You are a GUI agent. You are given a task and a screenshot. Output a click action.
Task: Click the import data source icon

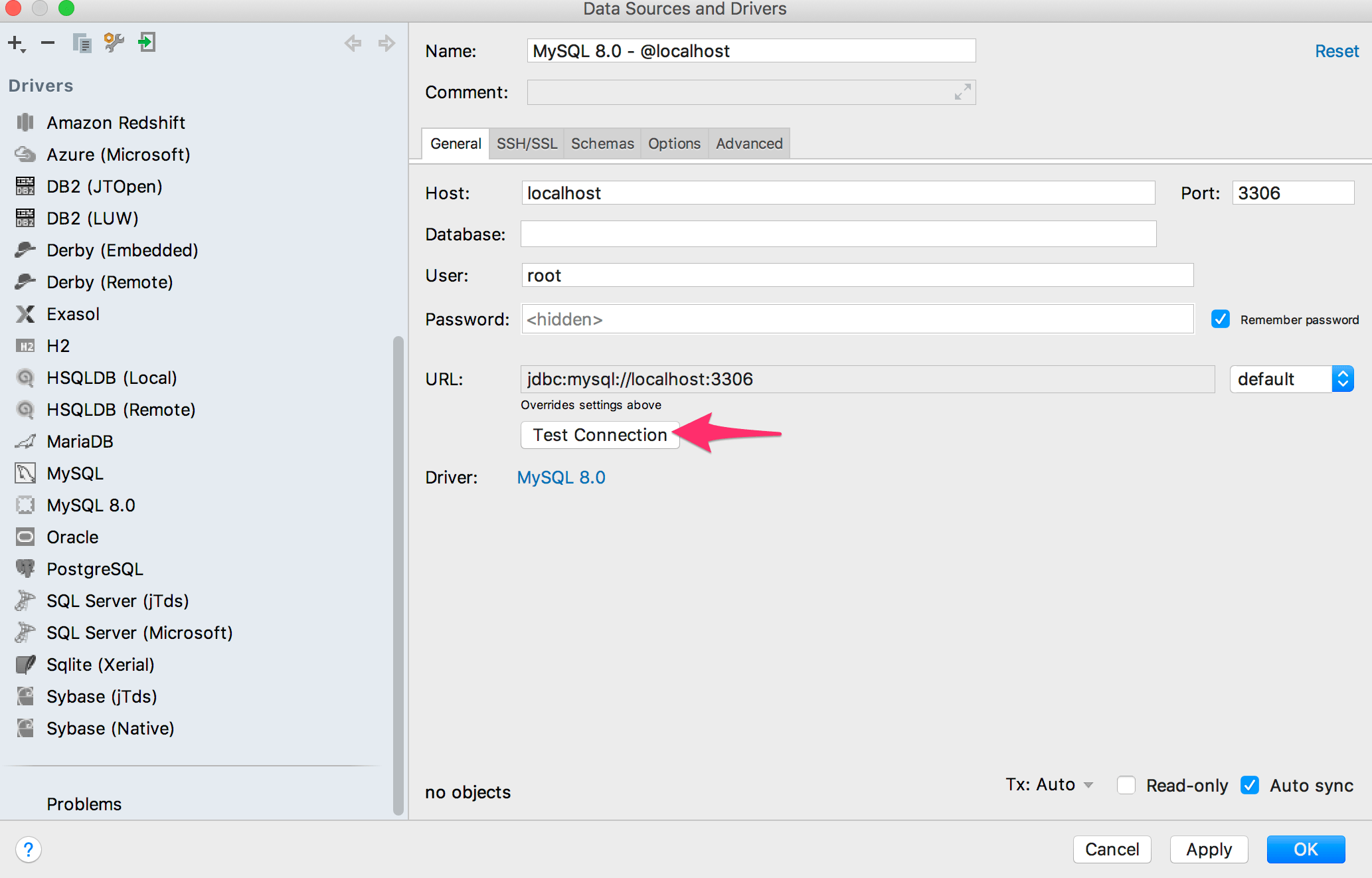click(147, 43)
